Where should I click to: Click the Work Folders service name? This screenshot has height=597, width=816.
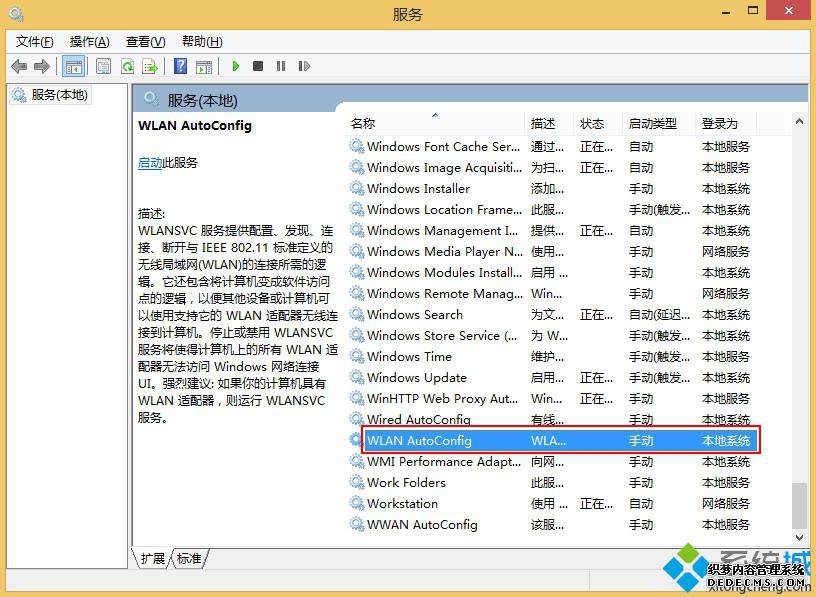[x=406, y=482]
